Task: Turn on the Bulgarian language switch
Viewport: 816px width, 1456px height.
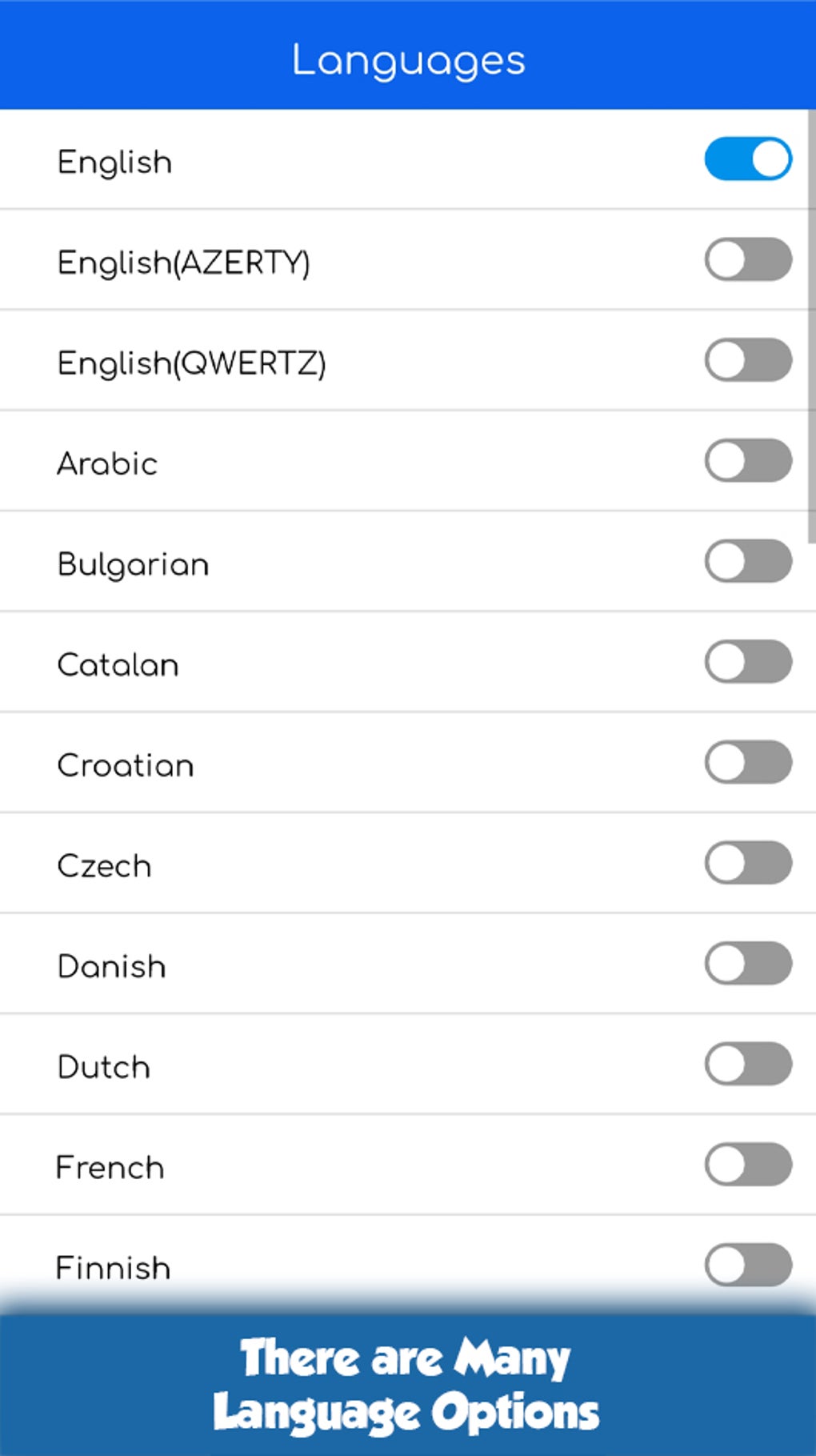Action: tap(748, 561)
